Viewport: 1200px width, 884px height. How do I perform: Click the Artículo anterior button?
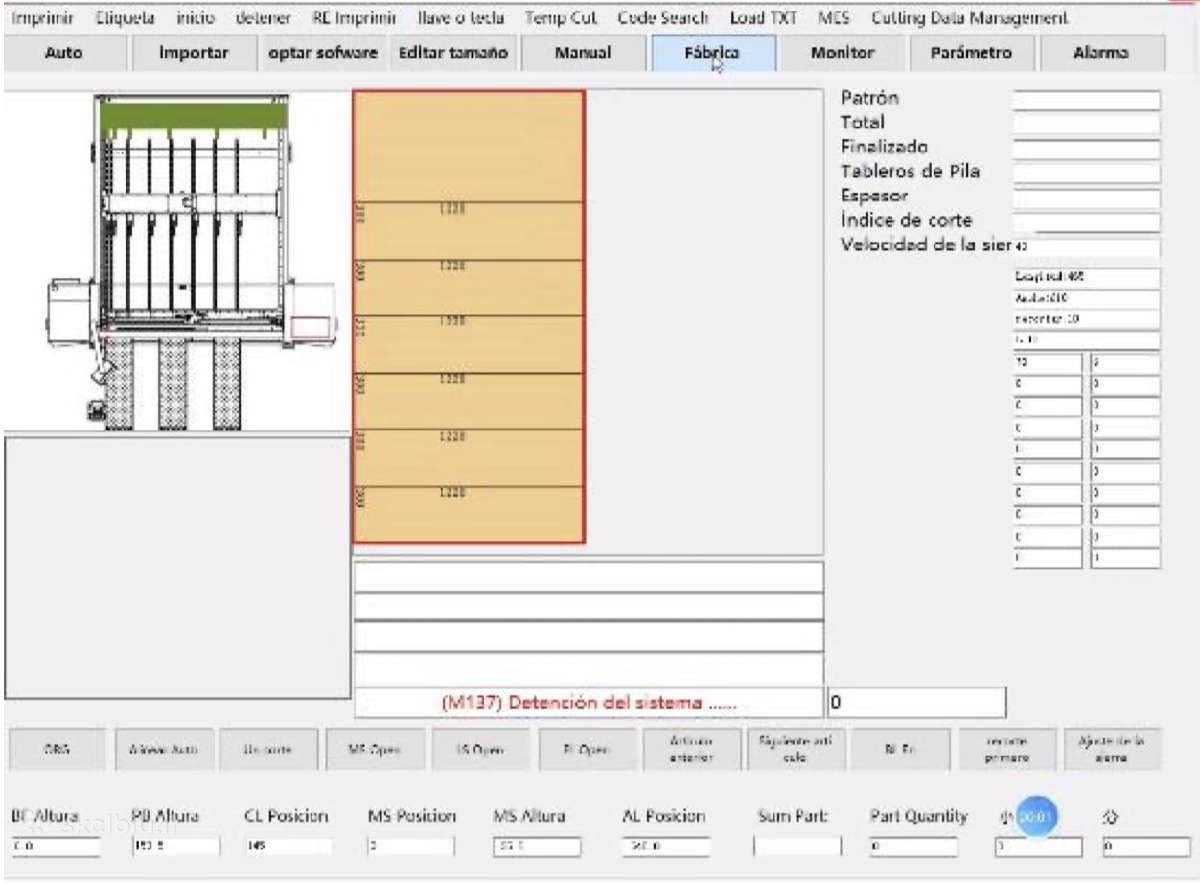[691, 749]
